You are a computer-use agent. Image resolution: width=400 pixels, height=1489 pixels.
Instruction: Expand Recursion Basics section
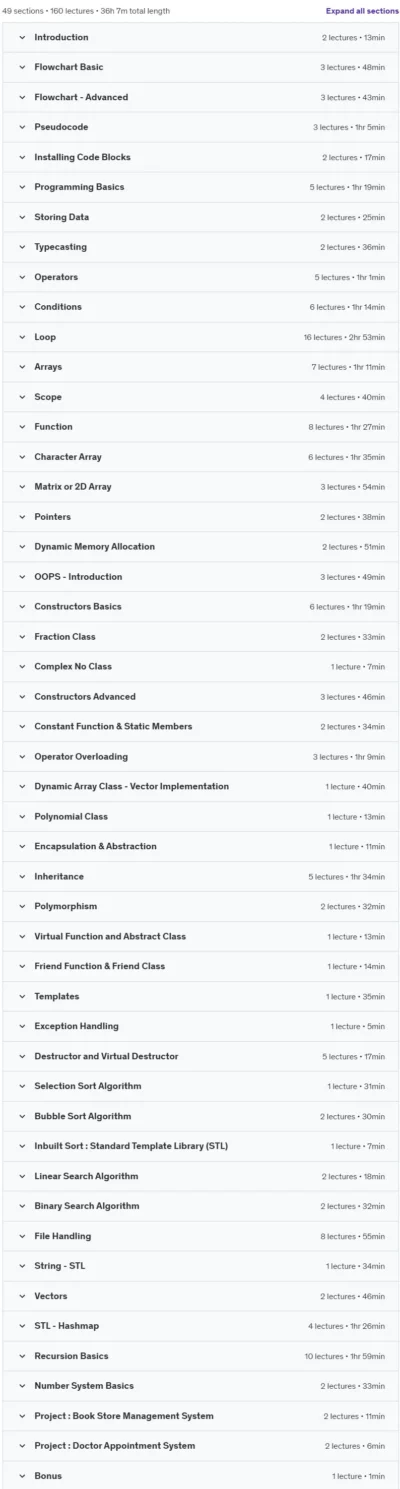click(200, 1356)
